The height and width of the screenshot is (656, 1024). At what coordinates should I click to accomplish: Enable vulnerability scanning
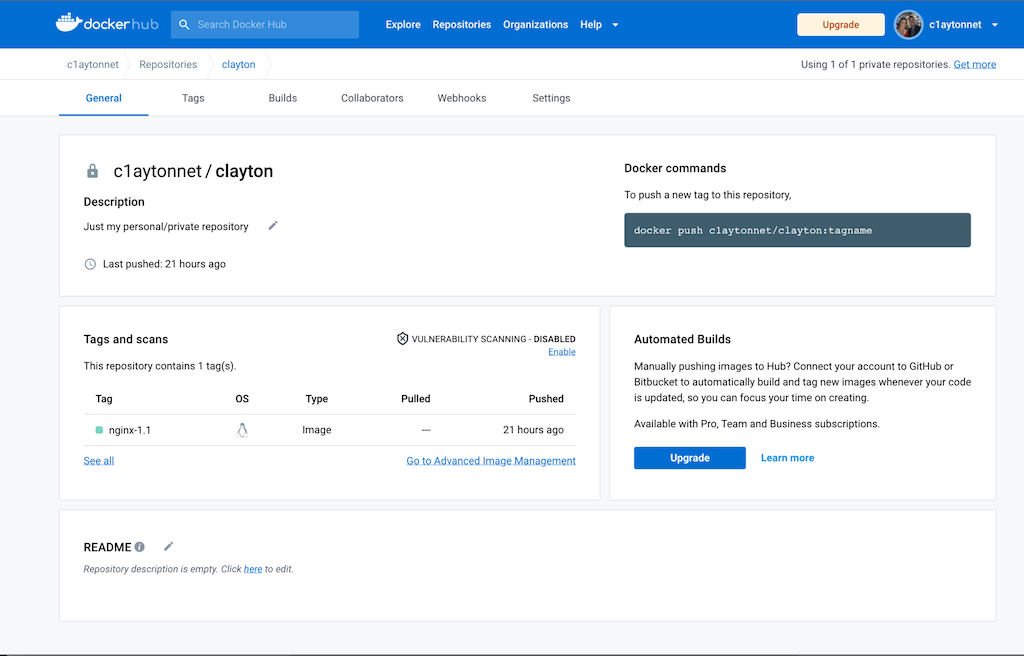coord(561,352)
